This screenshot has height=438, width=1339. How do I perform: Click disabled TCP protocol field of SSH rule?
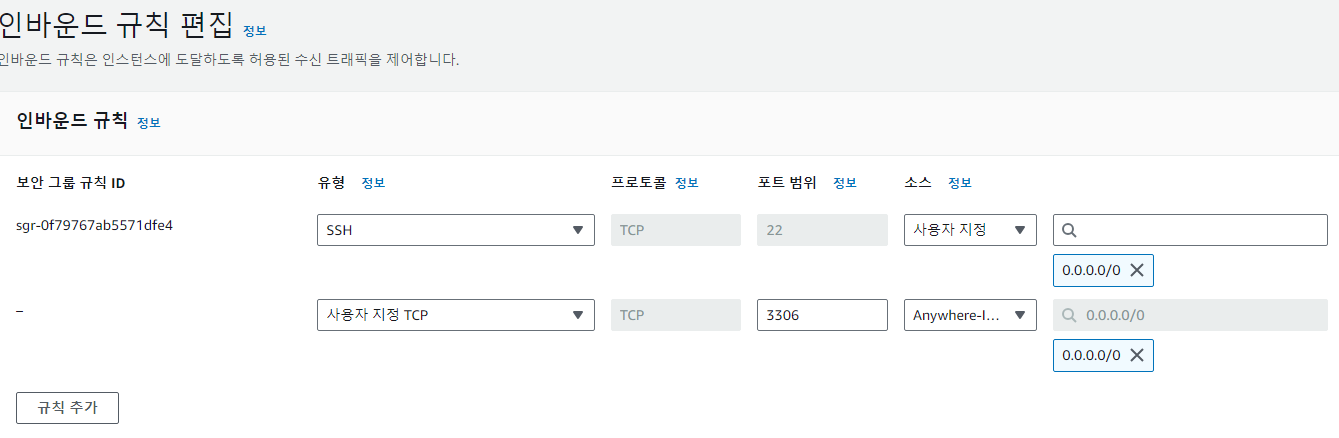(676, 230)
